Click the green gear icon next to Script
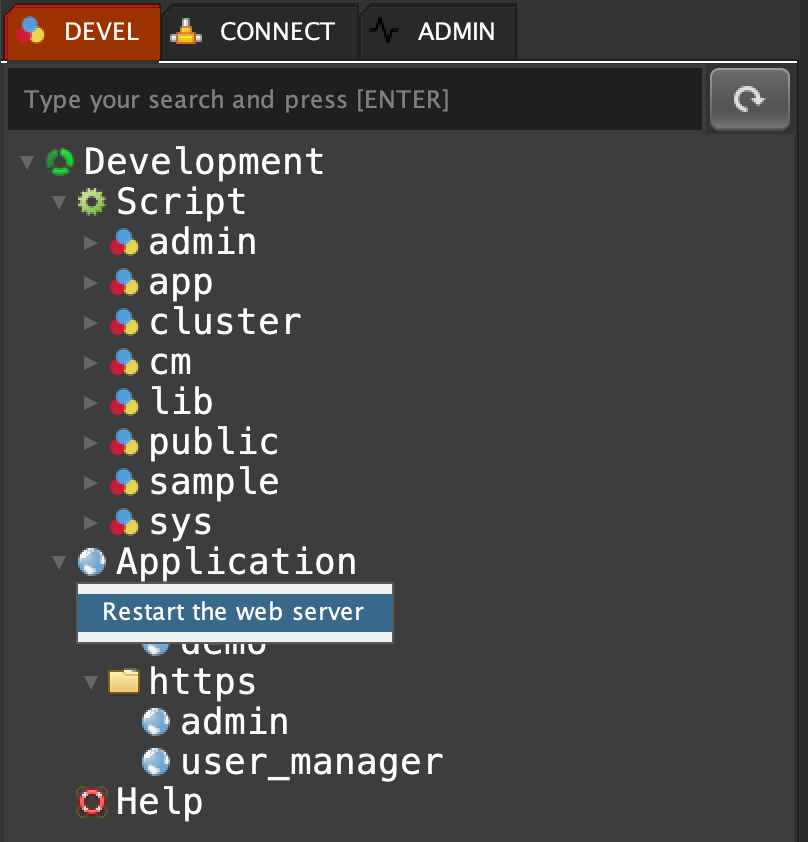 91,202
